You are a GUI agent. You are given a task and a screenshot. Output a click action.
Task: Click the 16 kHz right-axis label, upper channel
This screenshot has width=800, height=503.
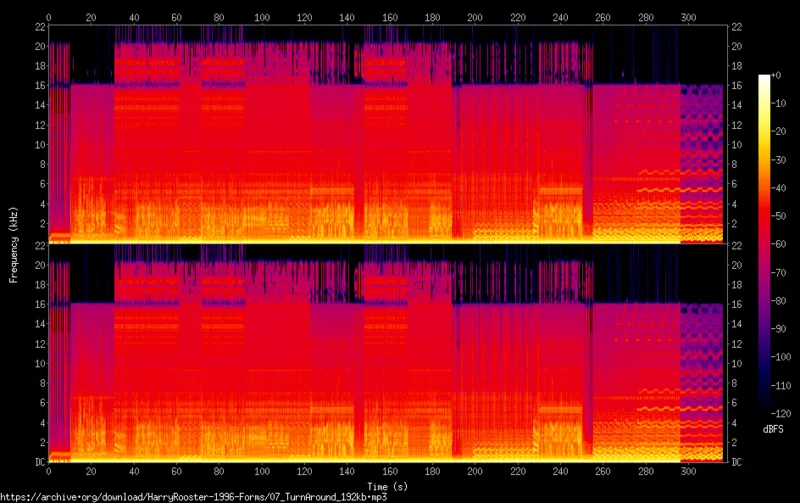click(737, 85)
